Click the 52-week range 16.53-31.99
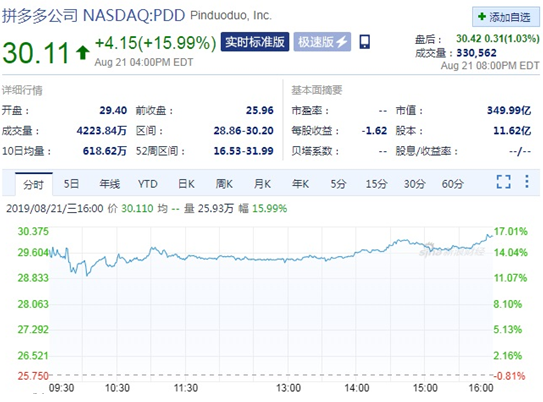The height and width of the screenshot is (402, 543). pos(243,151)
